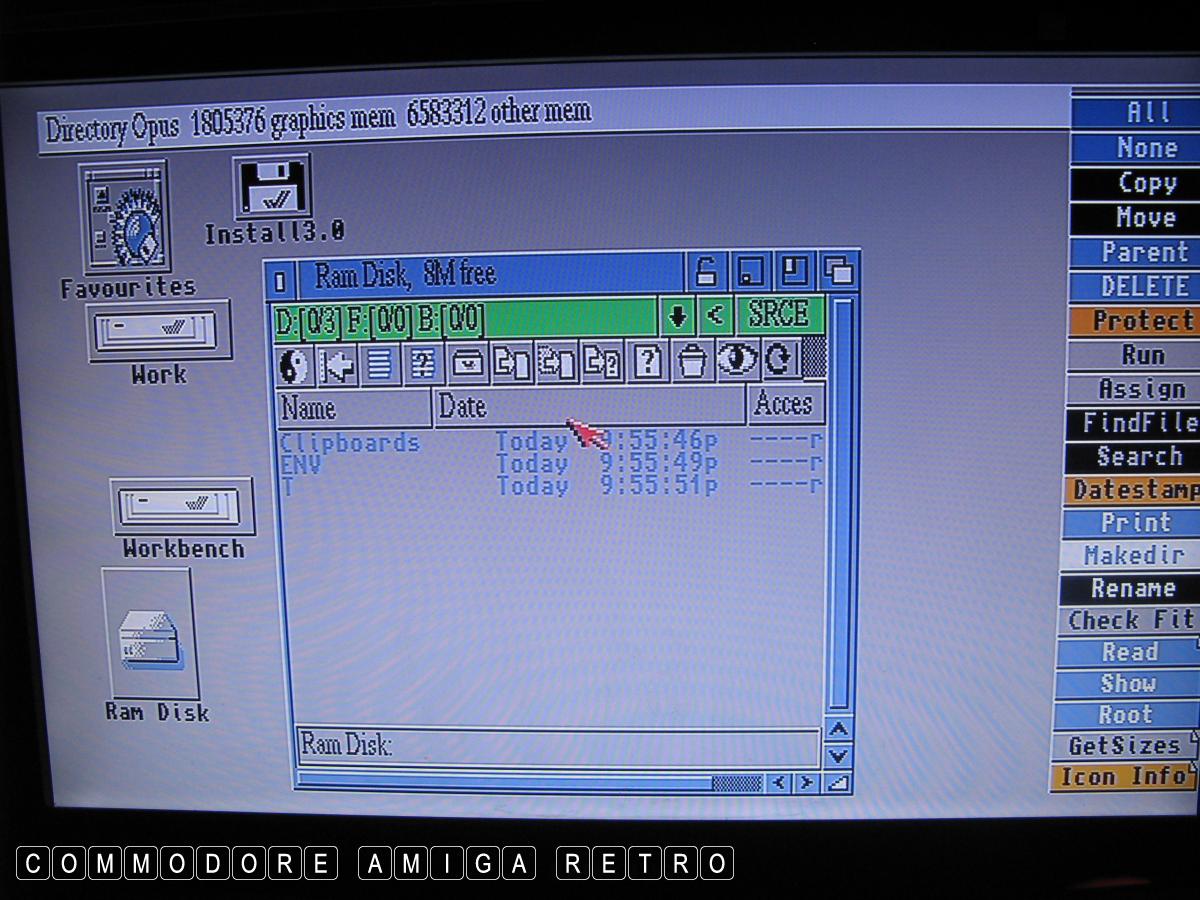Screen dimensions: 1200x900
Task: Toggle the padlock lock icon in lister titlebar
Action: 706,272
